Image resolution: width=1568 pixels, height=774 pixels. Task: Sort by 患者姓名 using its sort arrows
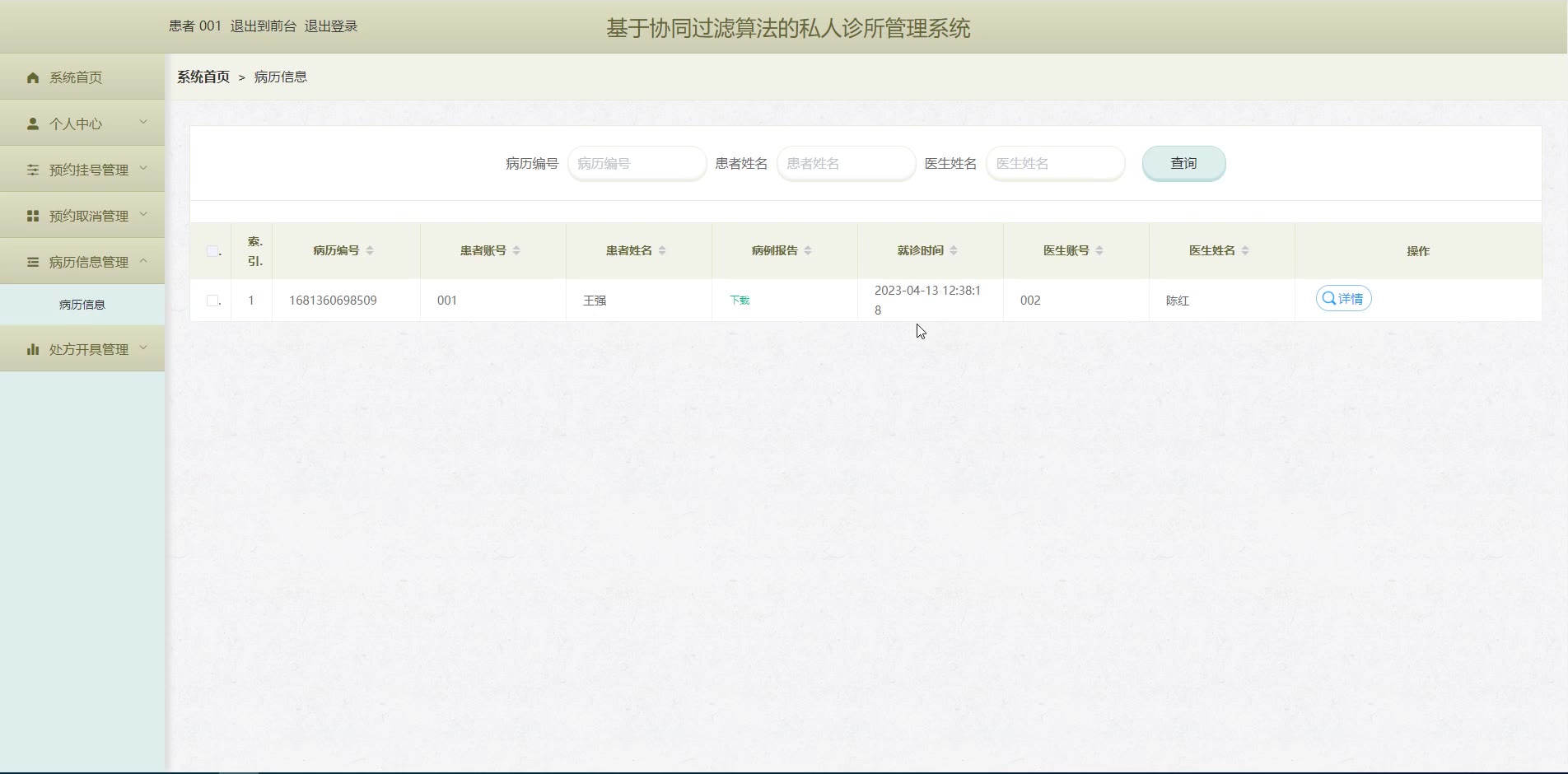pyautogui.click(x=662, y=250)
